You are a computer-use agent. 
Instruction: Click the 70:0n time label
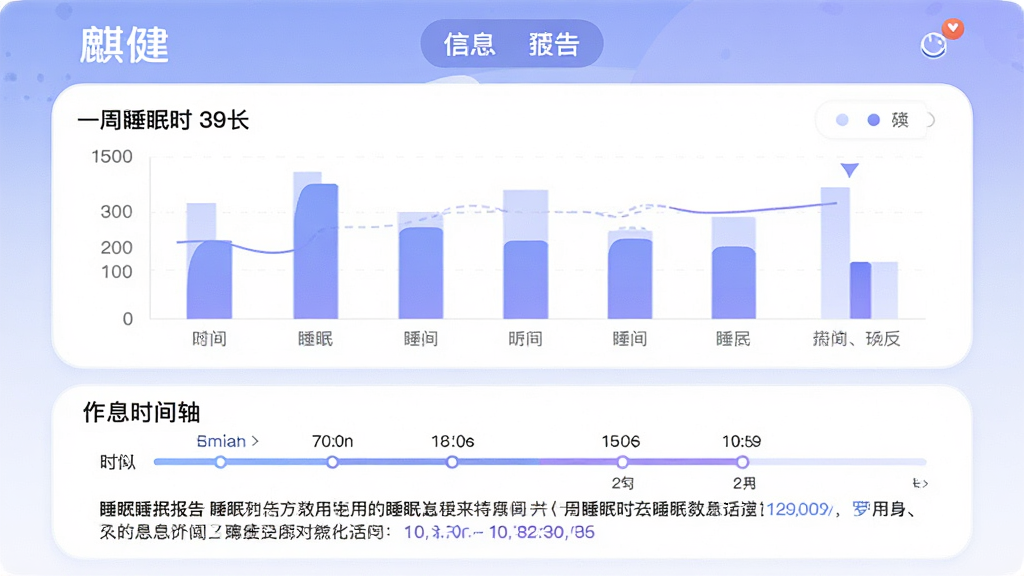coord(332,441)
